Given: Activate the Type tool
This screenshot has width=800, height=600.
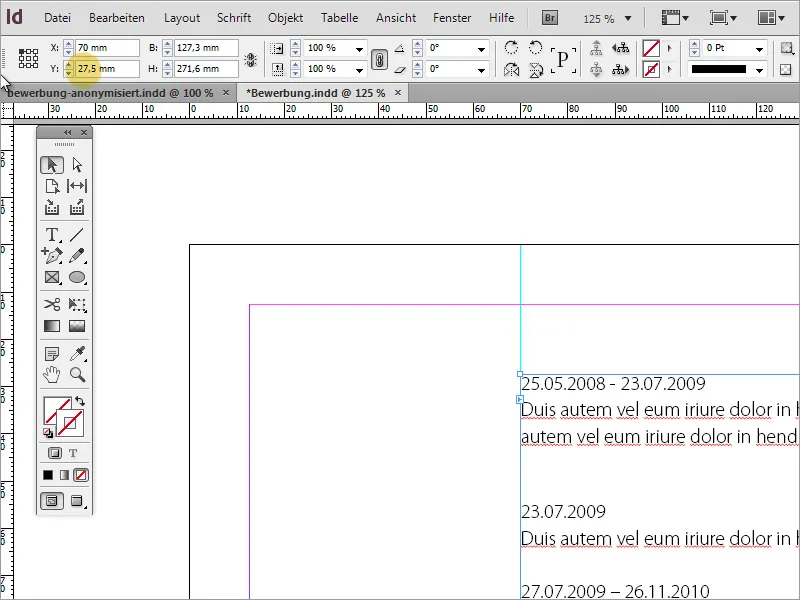Looking at the screenshot, I should pyautogui.click(x=52, y=235).
